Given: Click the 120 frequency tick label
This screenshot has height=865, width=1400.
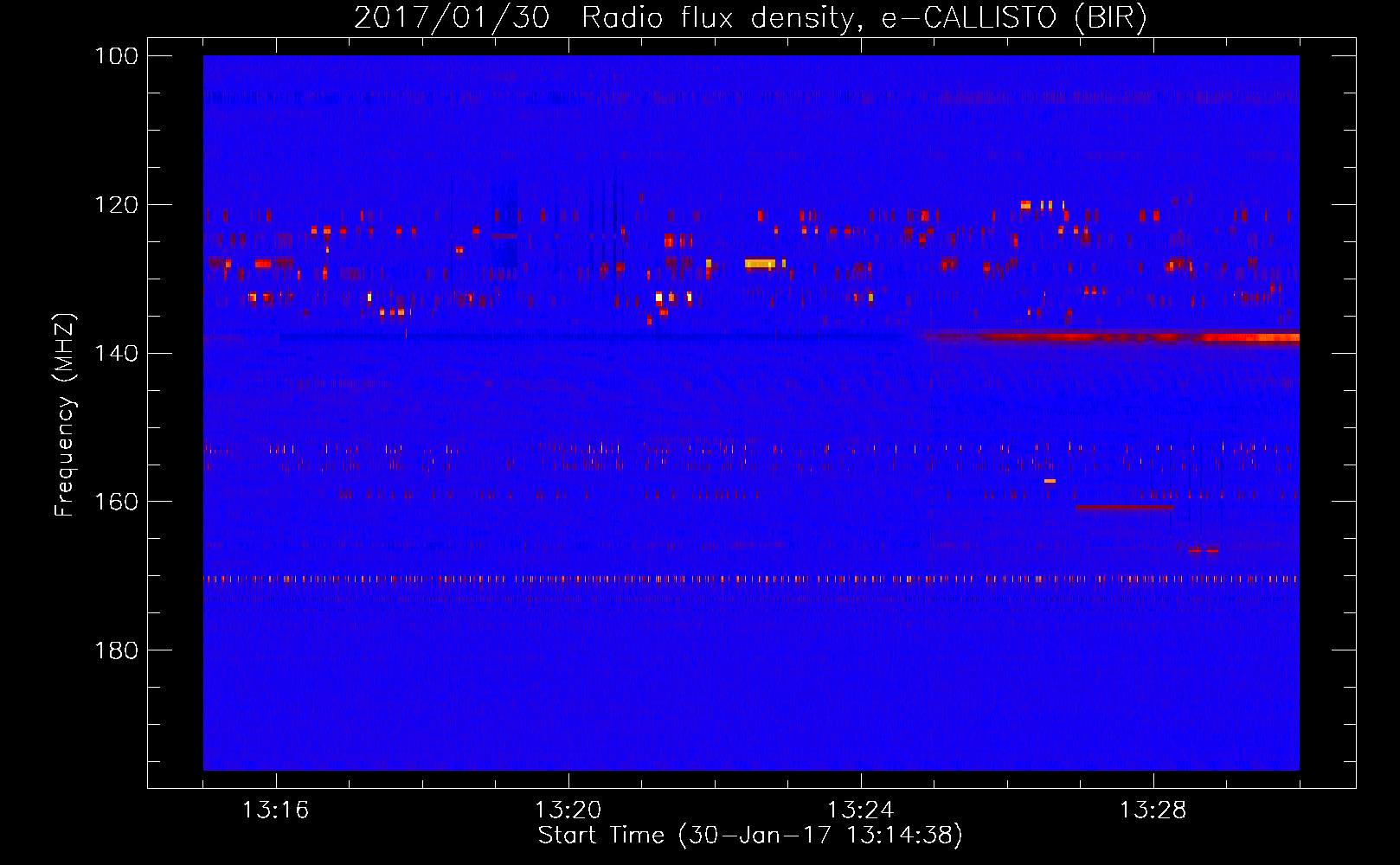Looking at the screenshot, I should pos(117,205).
